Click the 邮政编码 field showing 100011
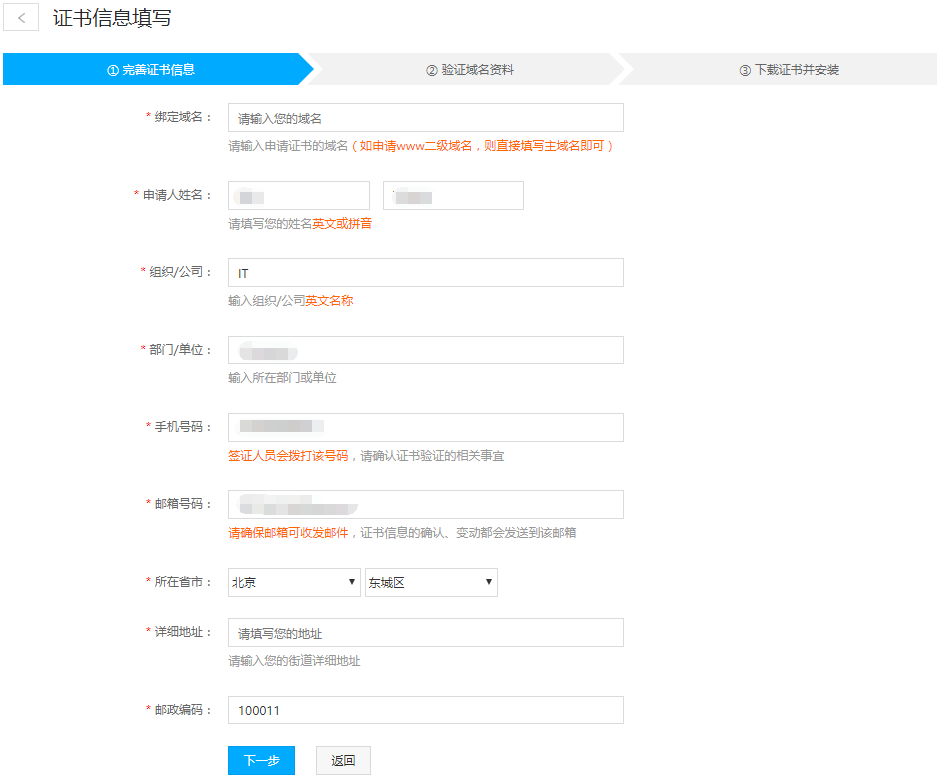Image resolution: width=942 pixels, height=779 pixels. click(x=425, y=710)
